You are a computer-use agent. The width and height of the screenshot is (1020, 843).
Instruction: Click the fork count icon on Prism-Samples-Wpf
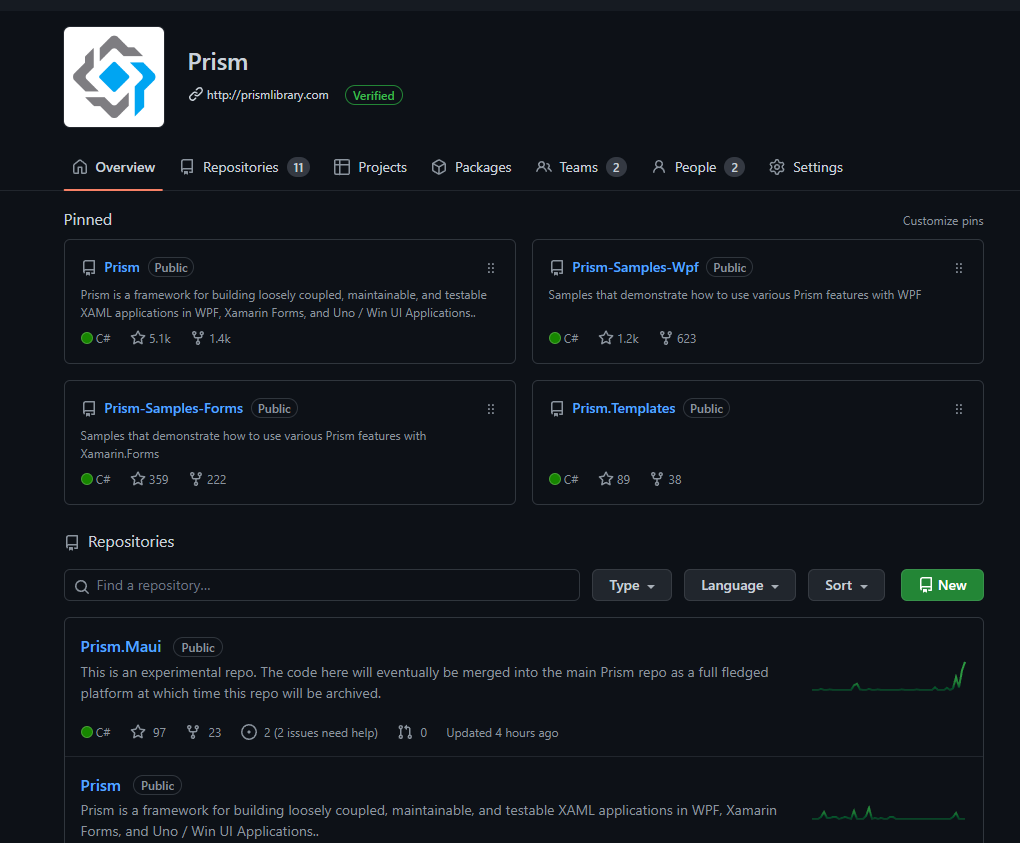(x=664, y=338)
